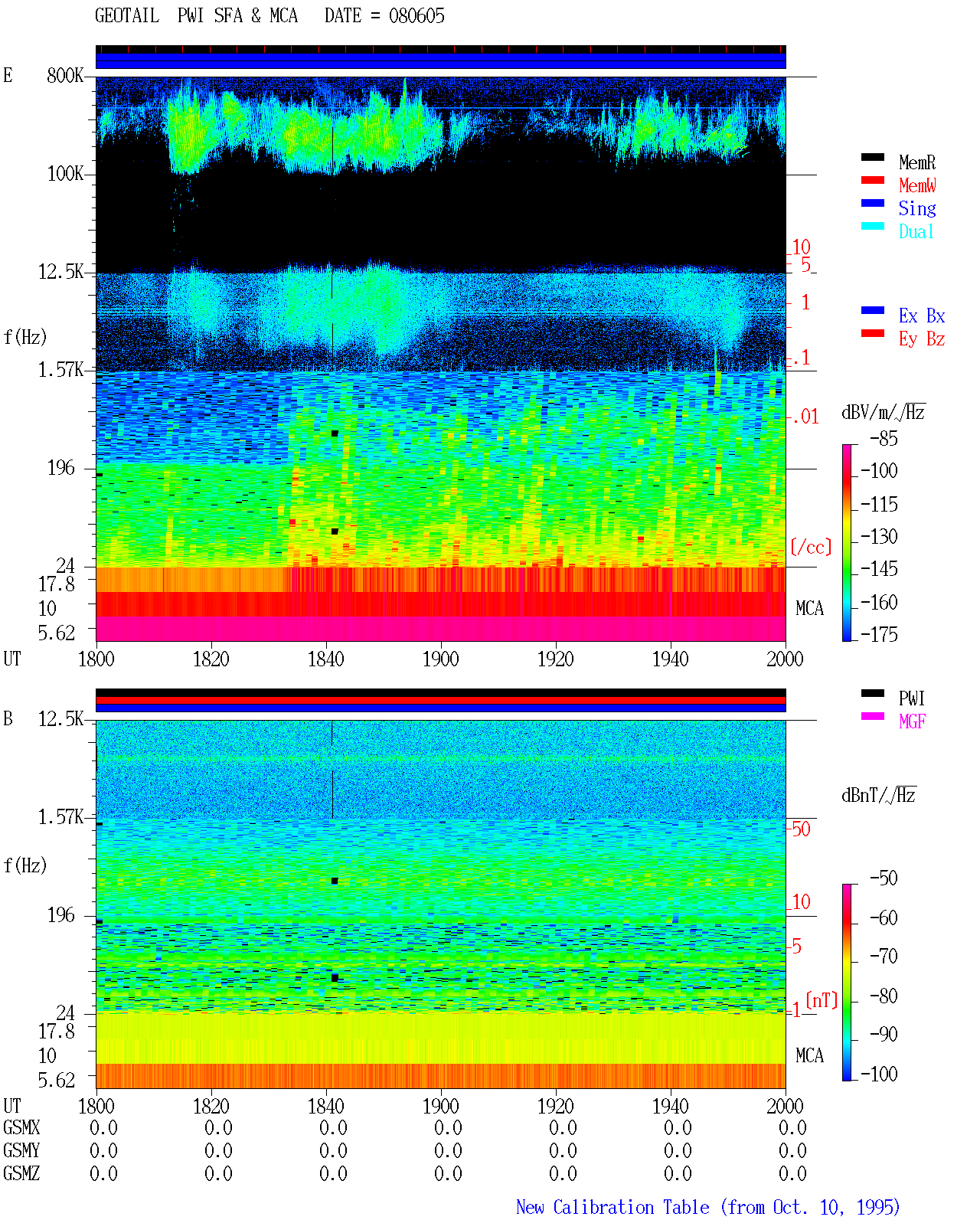Select the 'DATE = 080605' text
This screenshot has height=1220, width=980.
point(384,16)
